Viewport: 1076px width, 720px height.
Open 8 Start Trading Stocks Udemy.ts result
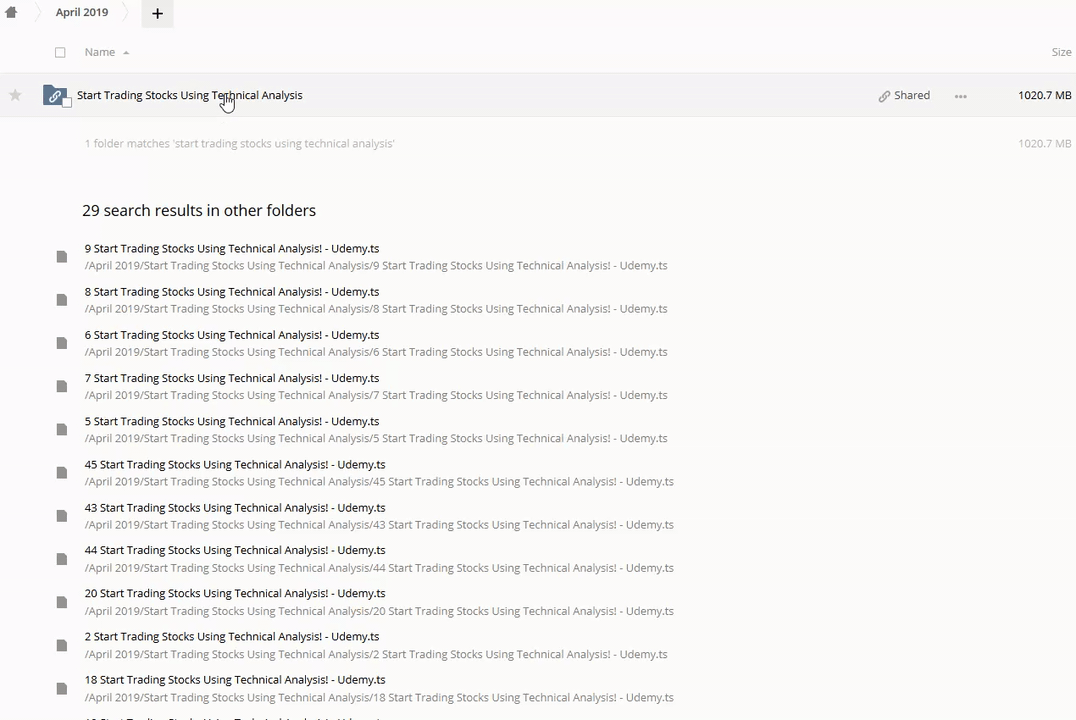232,292
